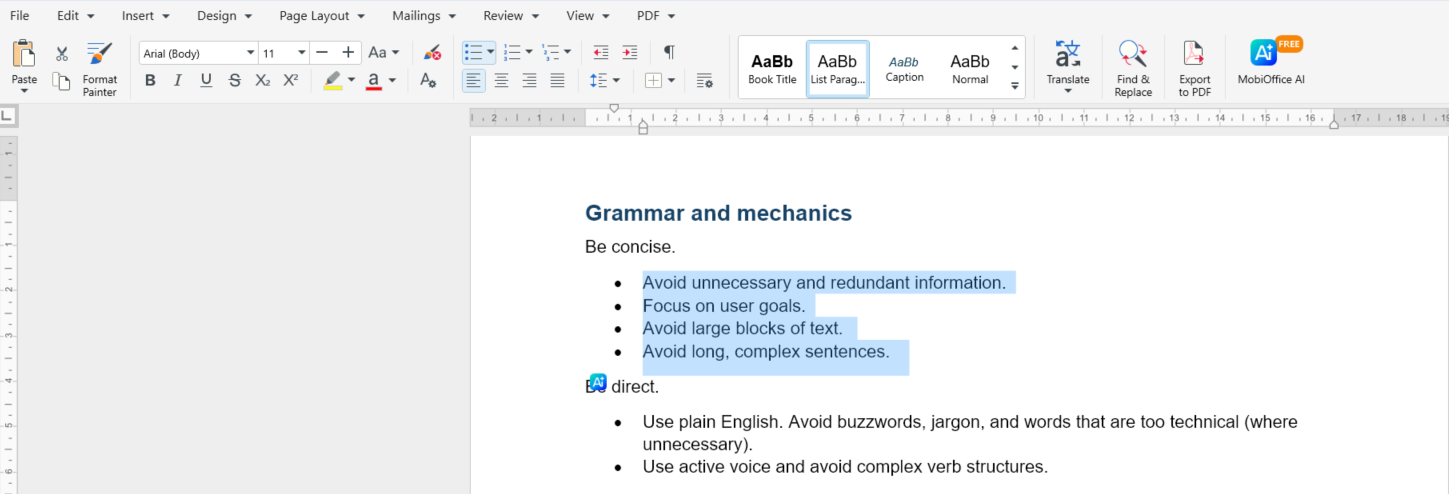Toggle underline formatting
Screen dimensions: 1449x494
click(x=206, y=81)
